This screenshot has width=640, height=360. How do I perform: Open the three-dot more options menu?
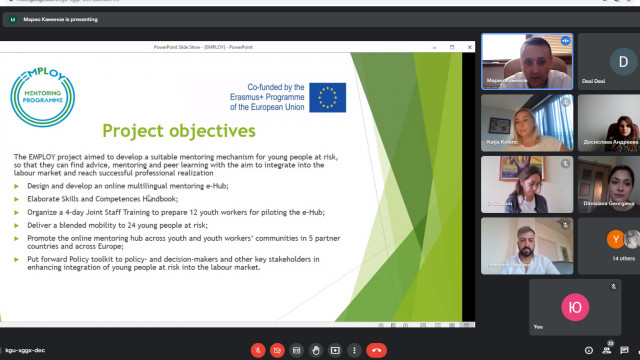[x=354, y=350]
